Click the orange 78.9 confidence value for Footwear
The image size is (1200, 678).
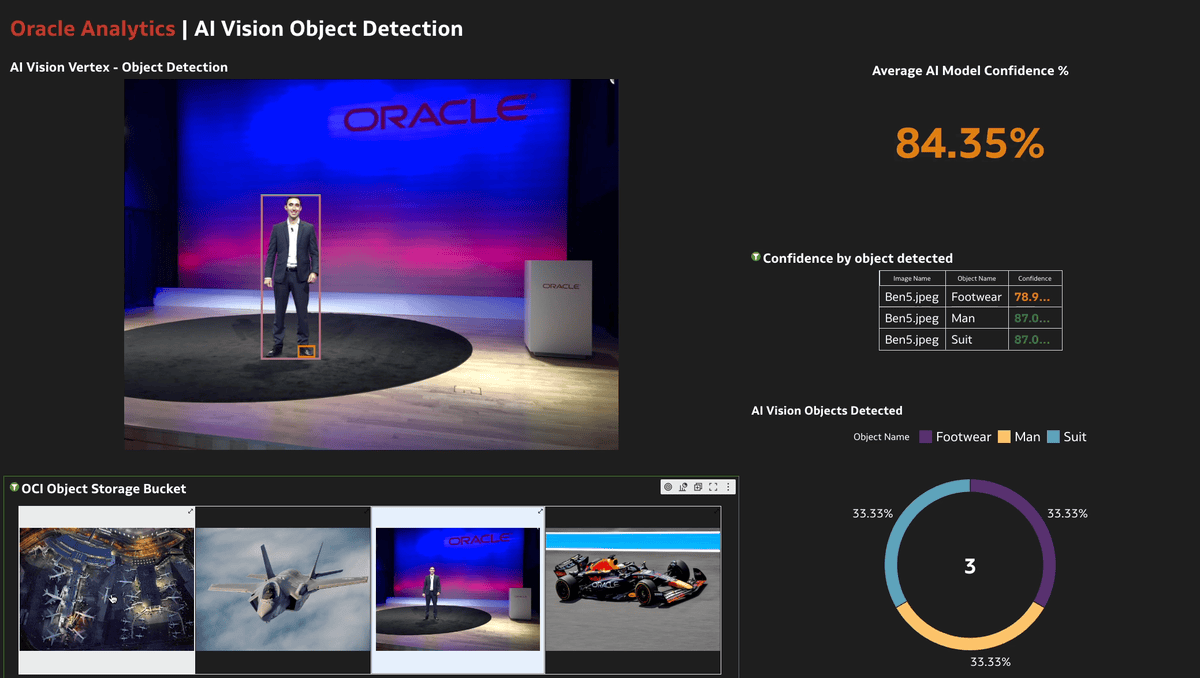point(1031,296)
